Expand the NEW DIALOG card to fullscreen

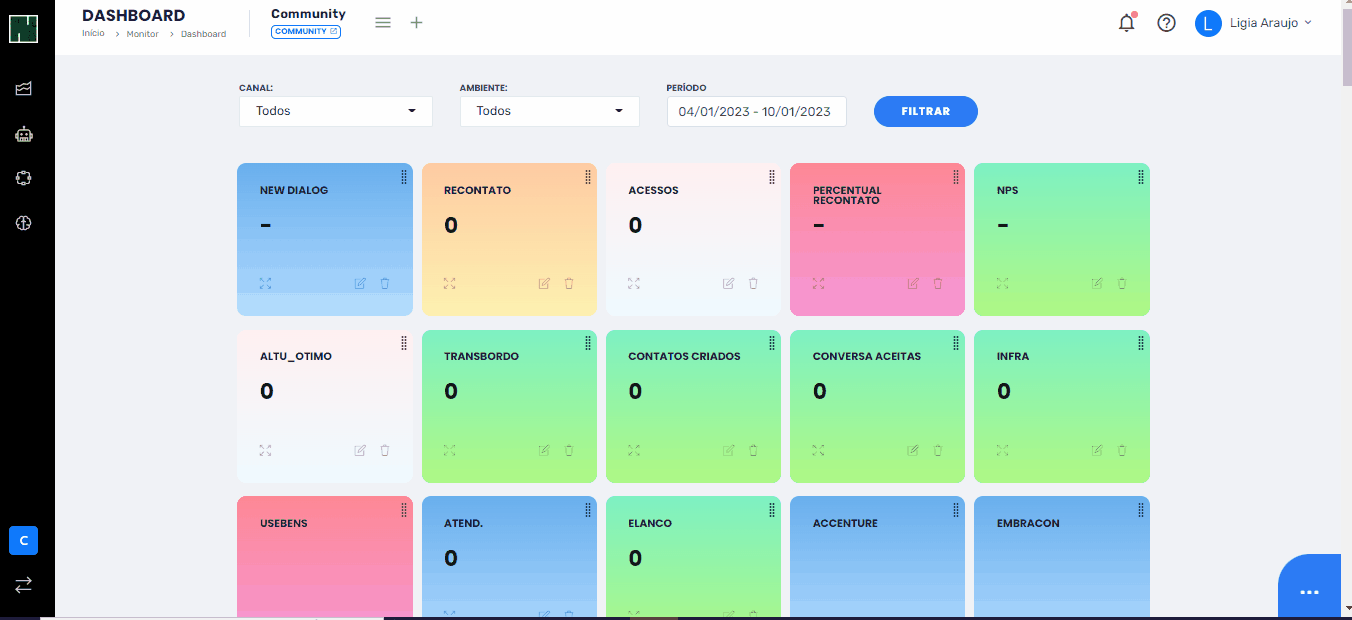(265, 284)
